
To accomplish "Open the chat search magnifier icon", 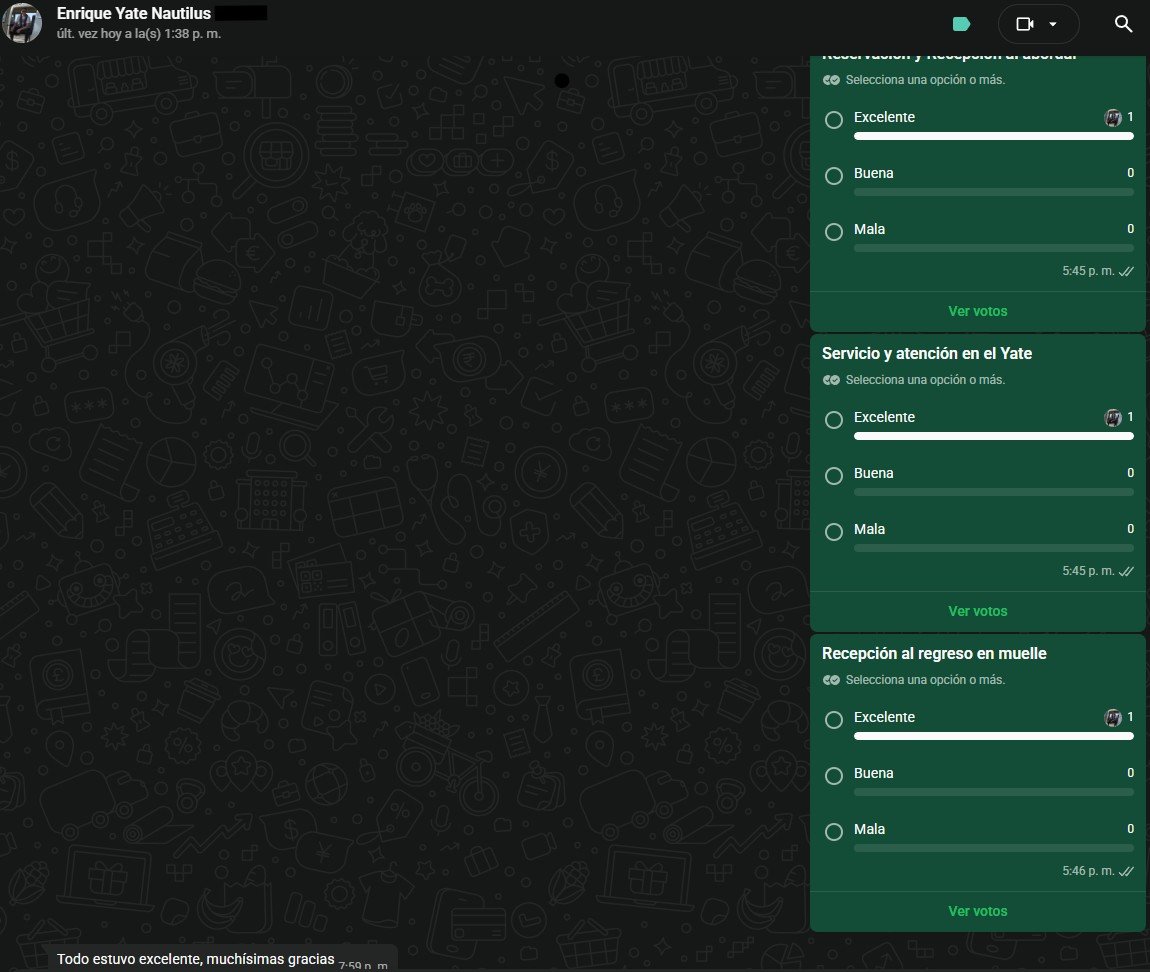I will pos(1123,24).
